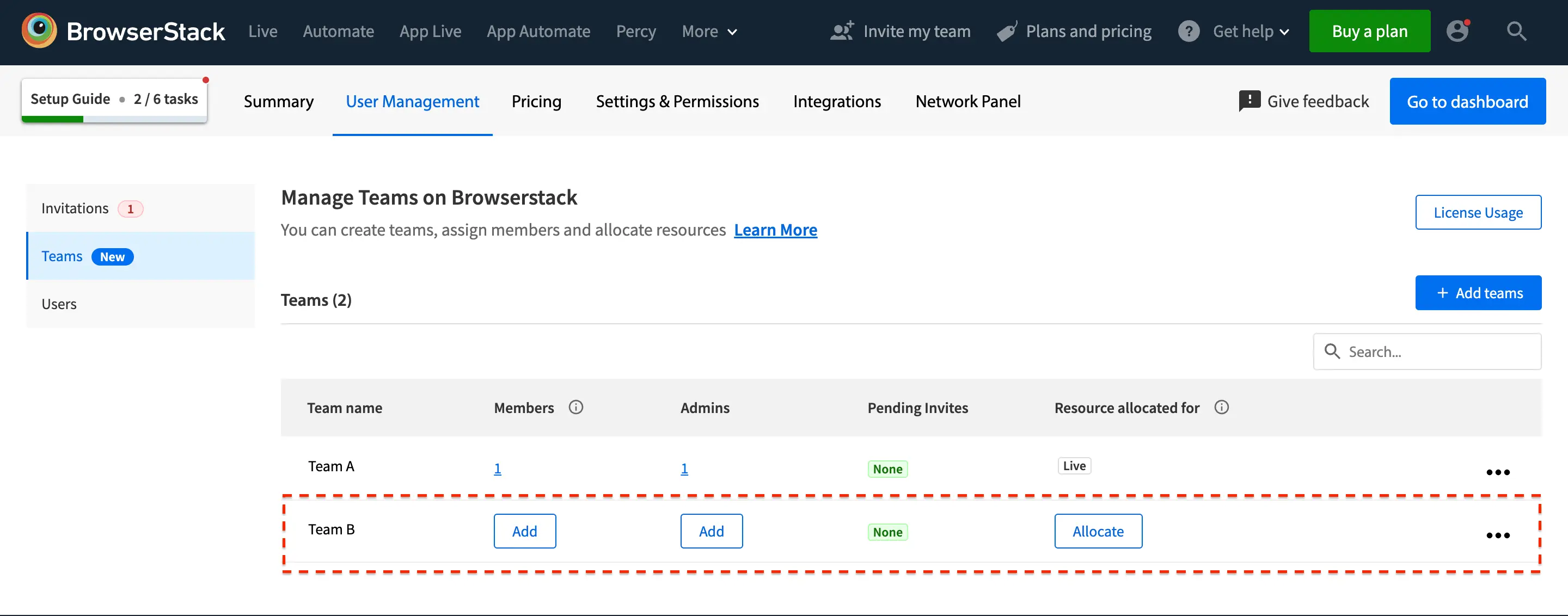Click the Get help question mark icon

coord(1188,31)
